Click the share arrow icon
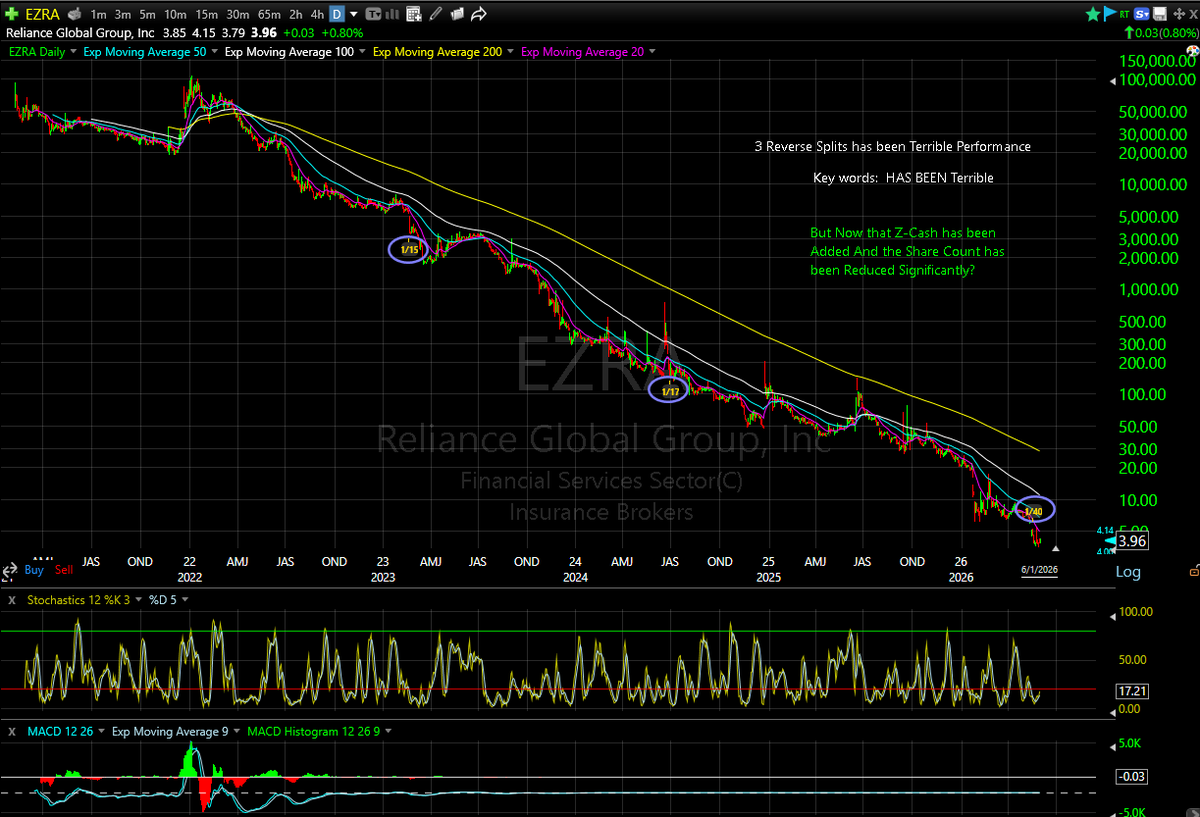 pos(478,14)
